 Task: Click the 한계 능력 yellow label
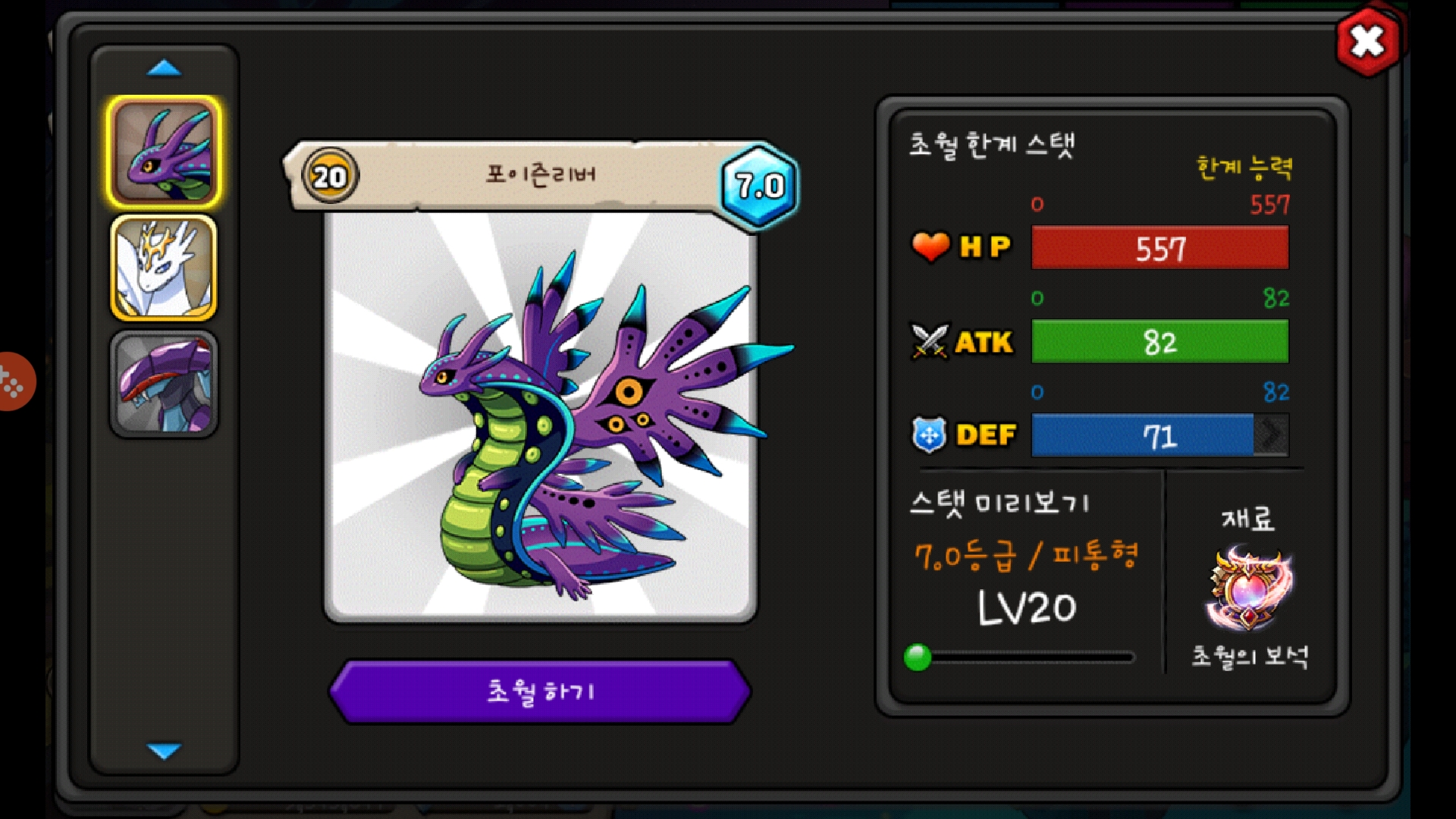[x=1244, y=167]
